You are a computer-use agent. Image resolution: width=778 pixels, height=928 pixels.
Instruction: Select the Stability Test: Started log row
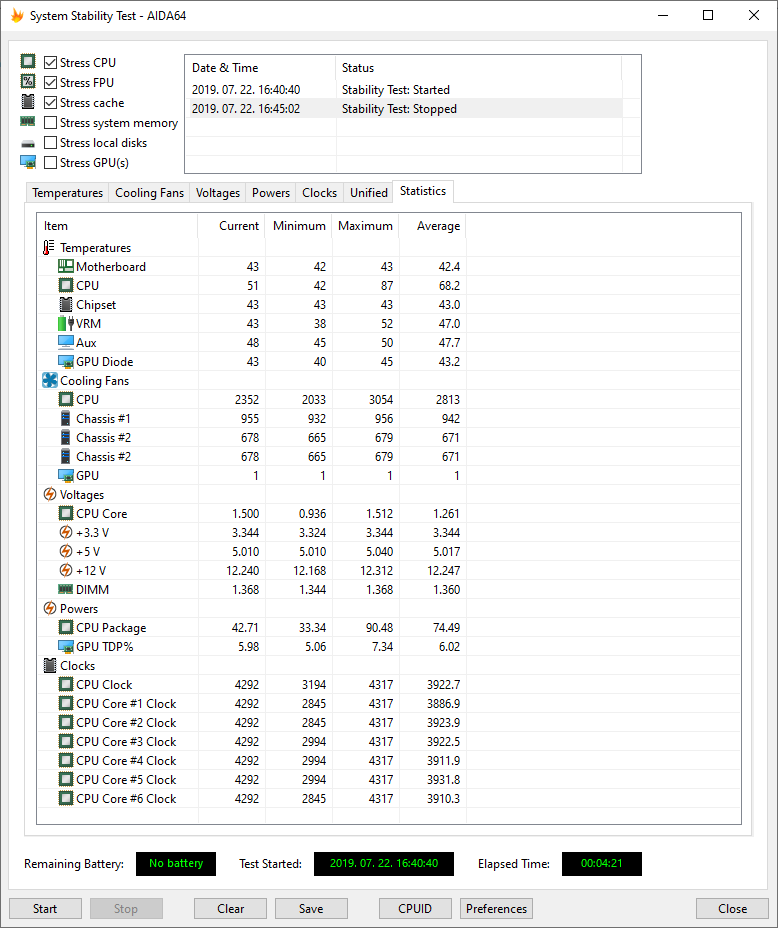click(403, 89)
